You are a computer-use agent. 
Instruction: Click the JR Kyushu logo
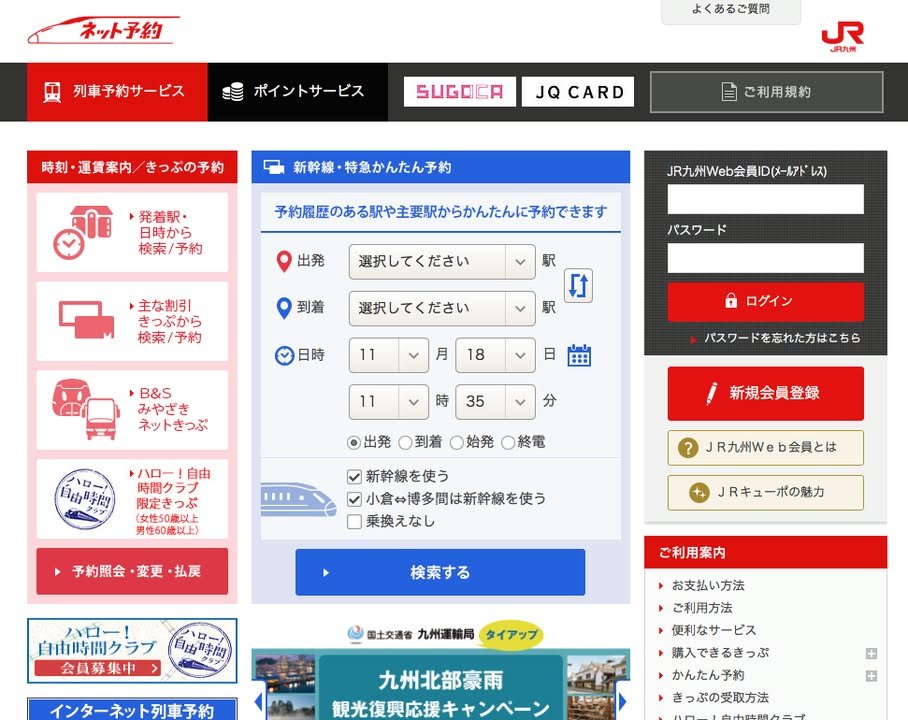(842, 36)
